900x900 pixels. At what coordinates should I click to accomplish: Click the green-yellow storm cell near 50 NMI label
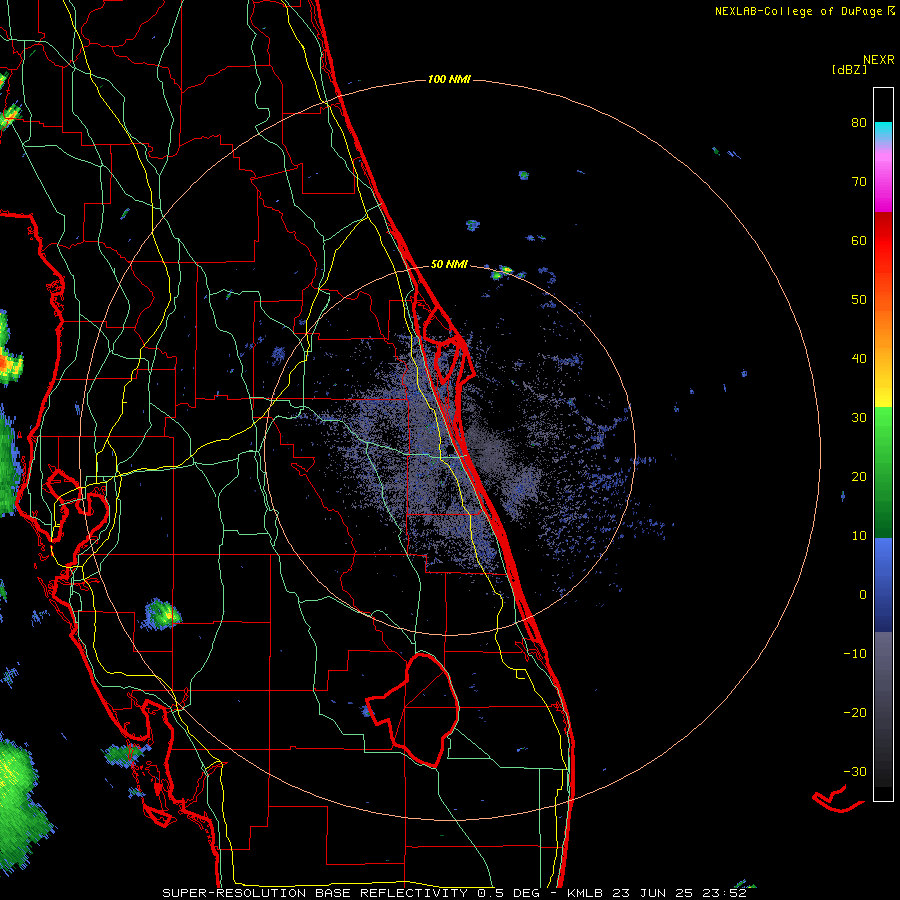502,272
